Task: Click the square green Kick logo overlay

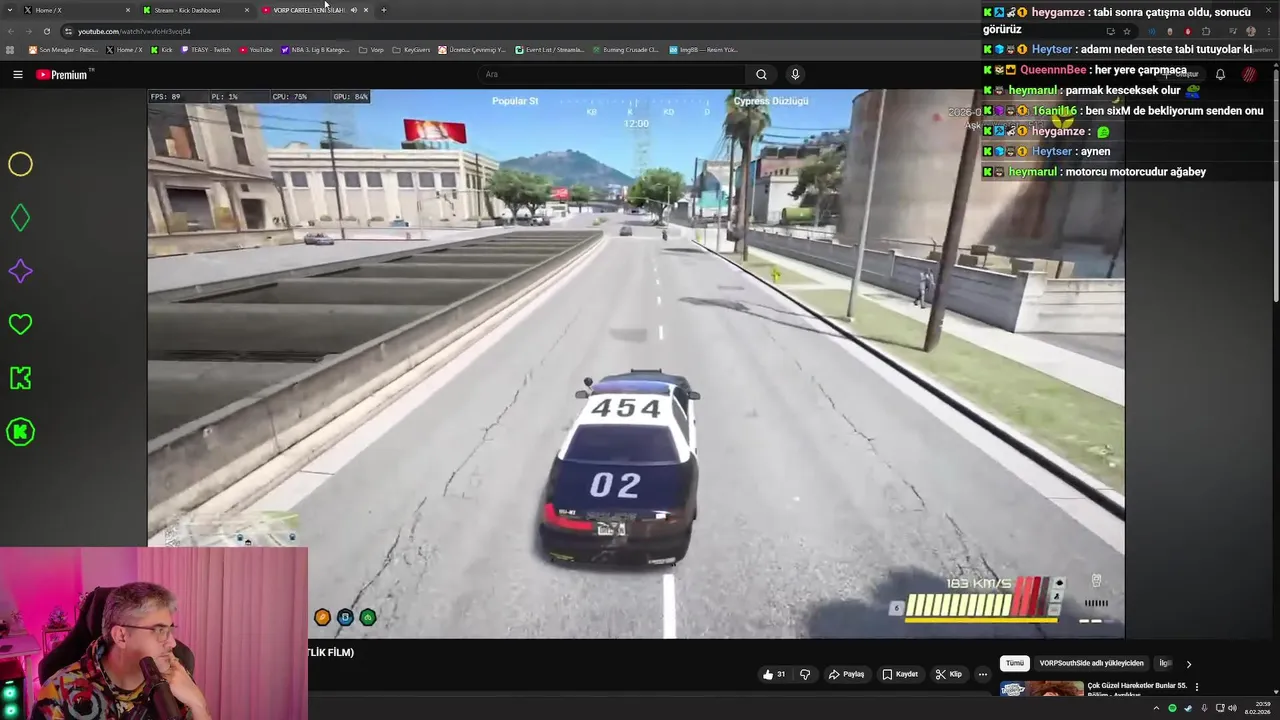Action: (x=20, y=378)
